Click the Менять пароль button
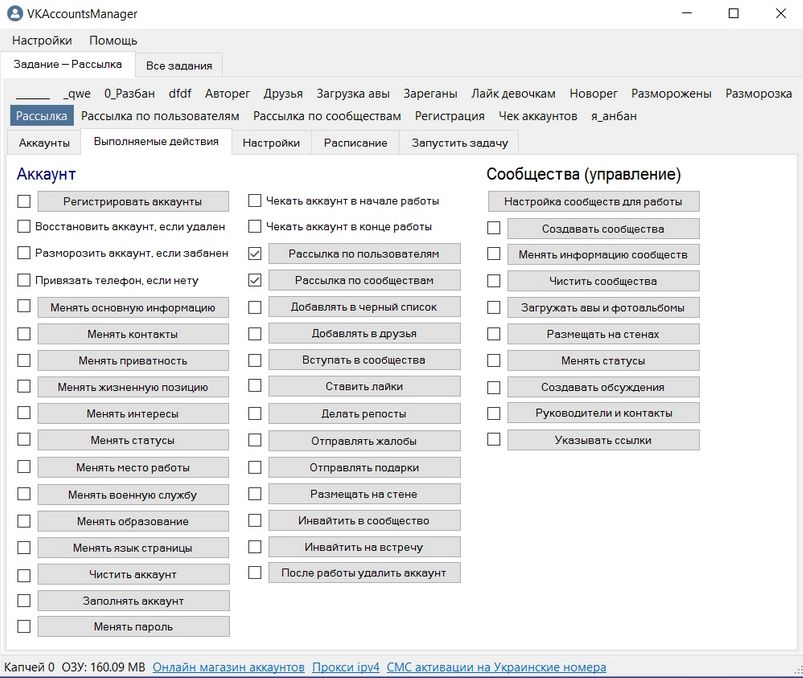This screenshot has height=678, width=803. point(133,627)
